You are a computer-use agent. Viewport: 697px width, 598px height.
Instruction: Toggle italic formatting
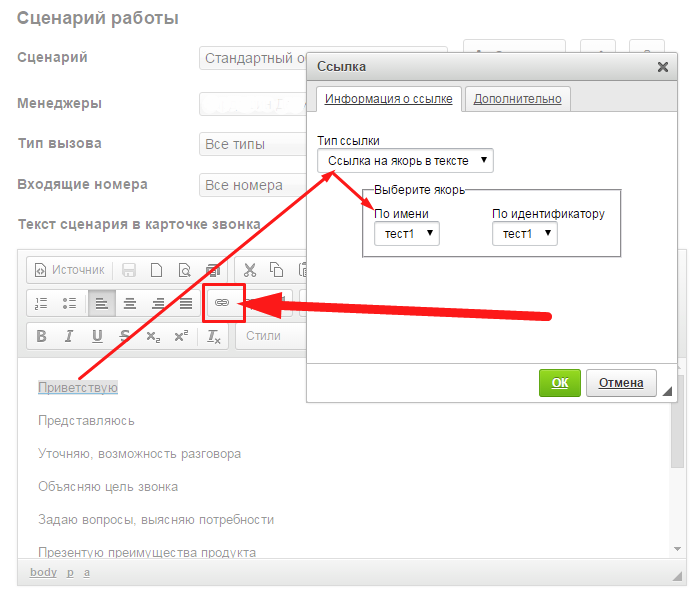point(69,336)
